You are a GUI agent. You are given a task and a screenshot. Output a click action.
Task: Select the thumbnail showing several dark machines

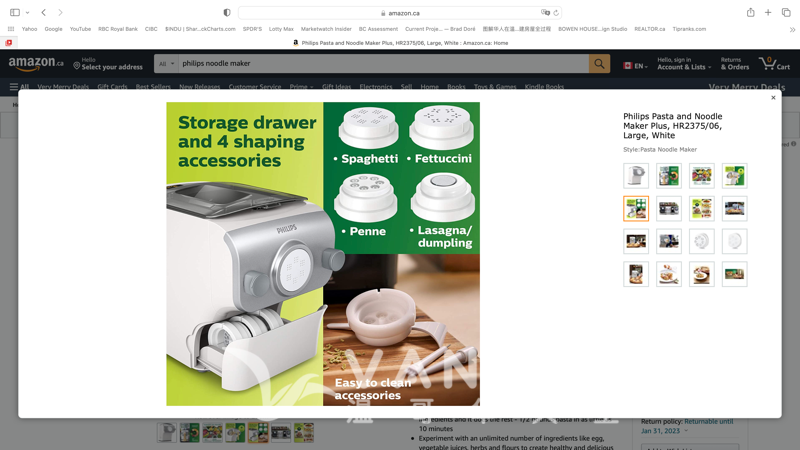pyautogui.click(x=668, y=209)
